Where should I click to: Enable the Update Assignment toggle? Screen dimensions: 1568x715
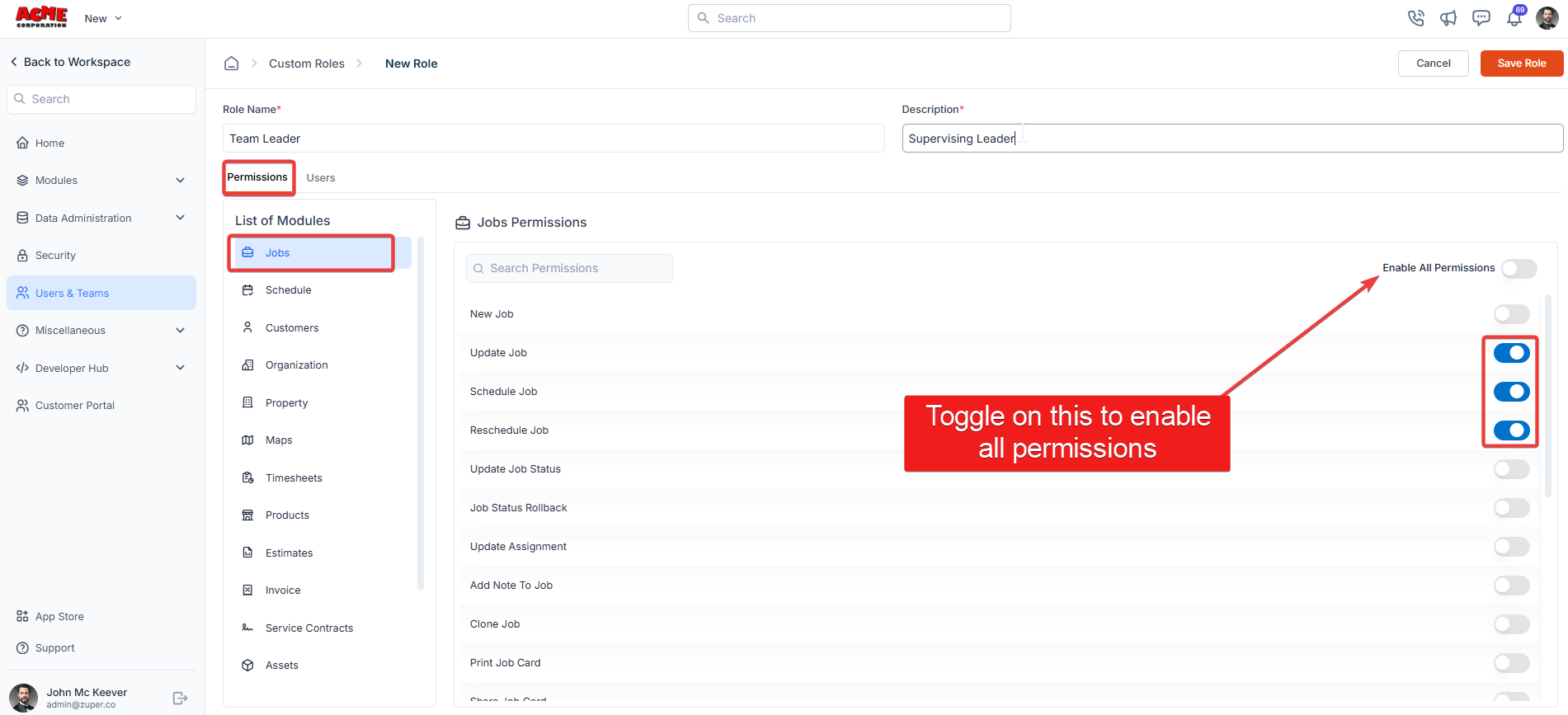1512,547
